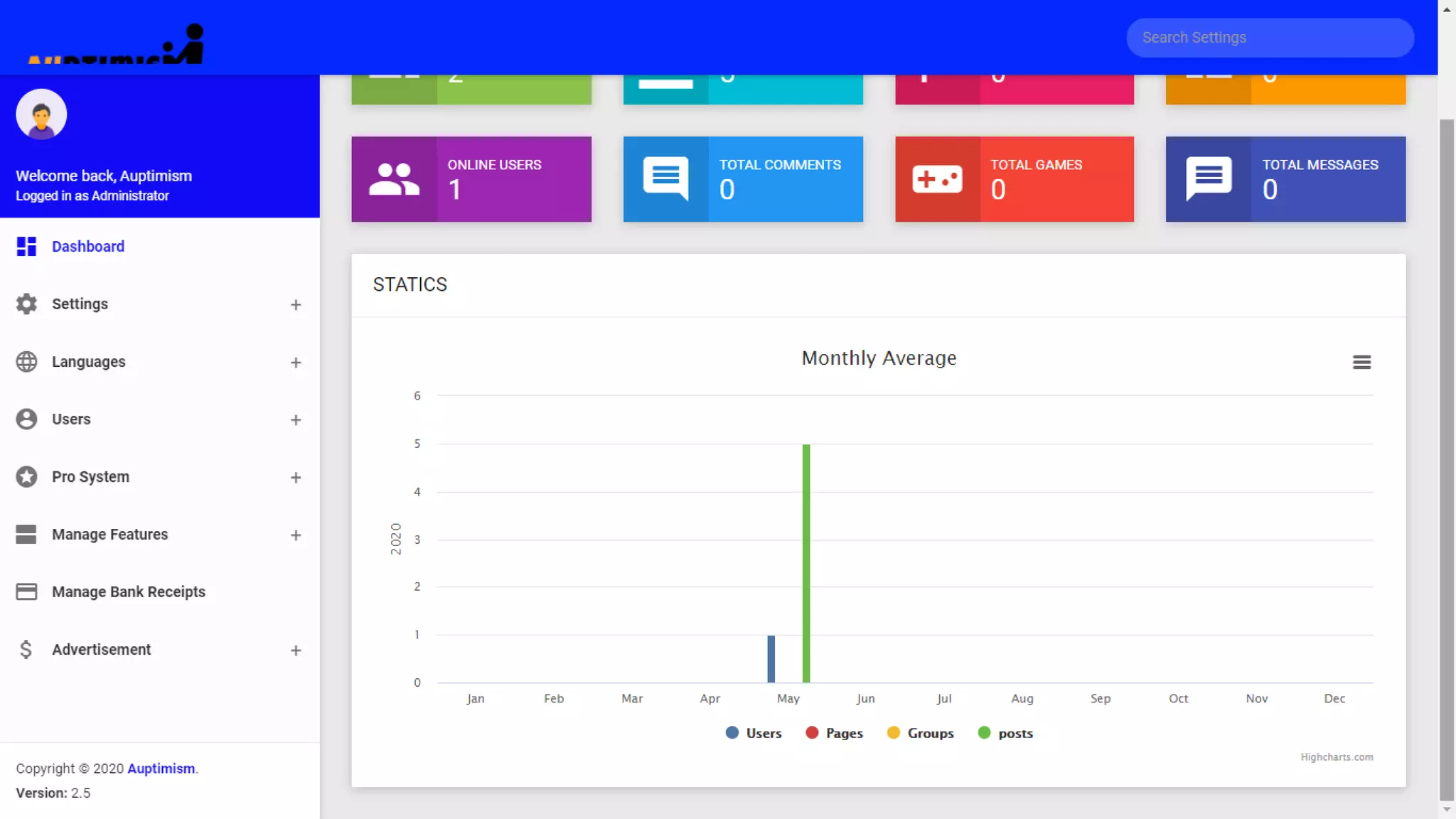Click the Languages globe icon
1456x819 pixels.
(26, 361)
